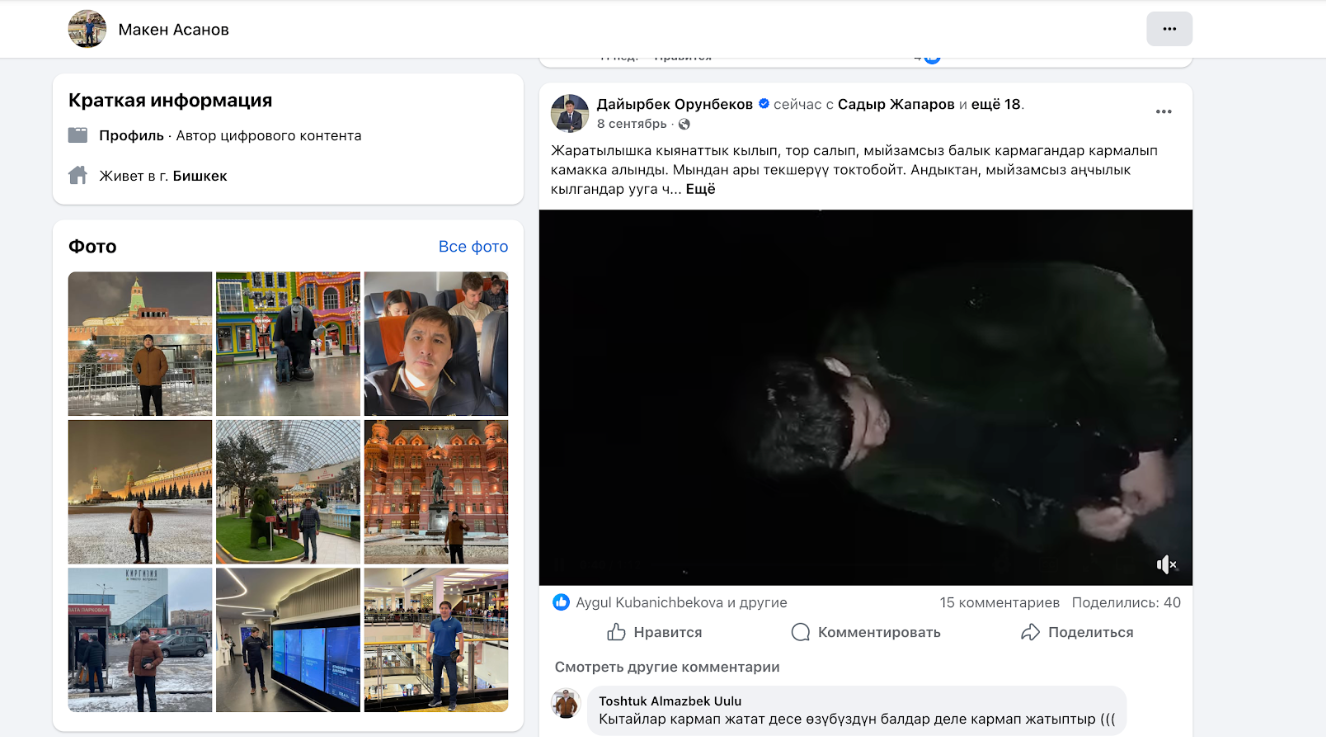1326x737 pixels.
Task: Open Бишкек city link
Action: coord(200,176)
